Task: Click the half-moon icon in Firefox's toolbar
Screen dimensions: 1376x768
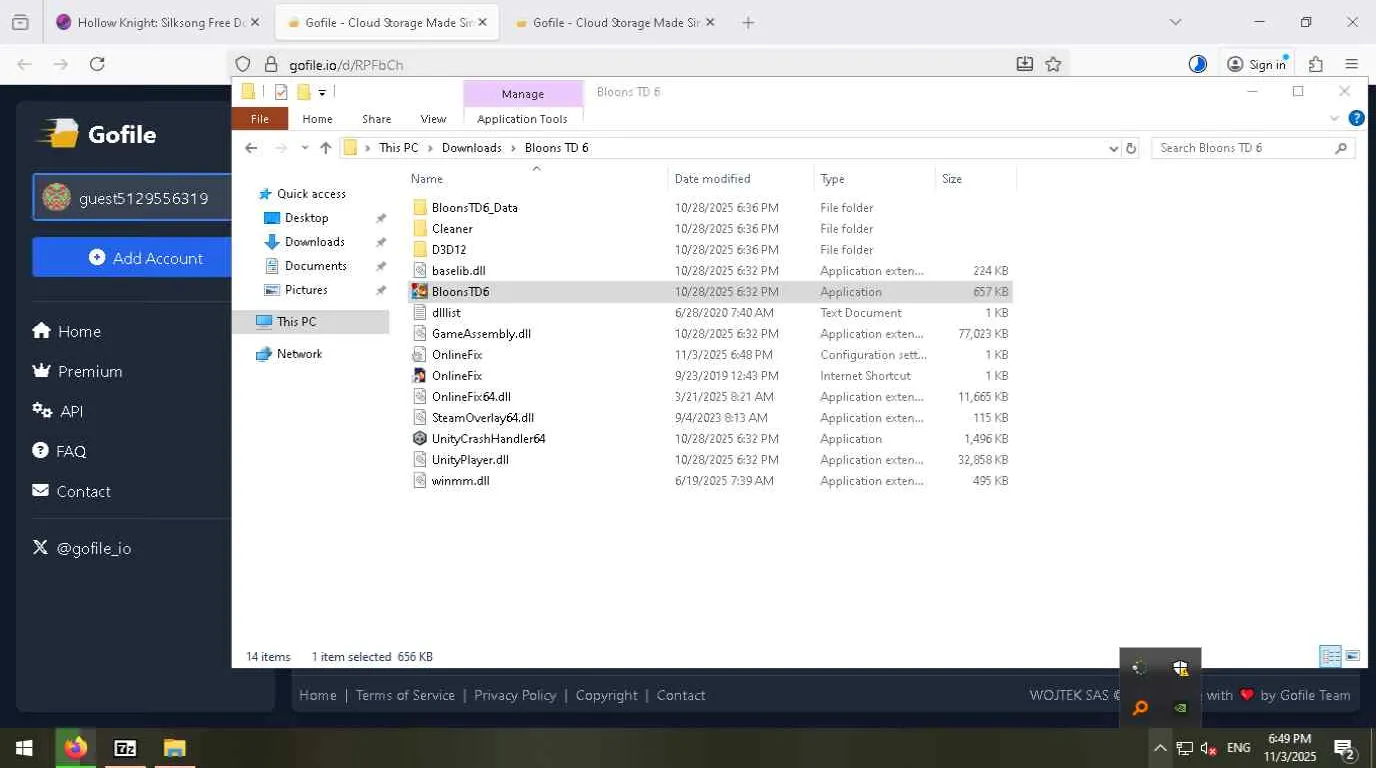Action: click(x=1197, y=64)
